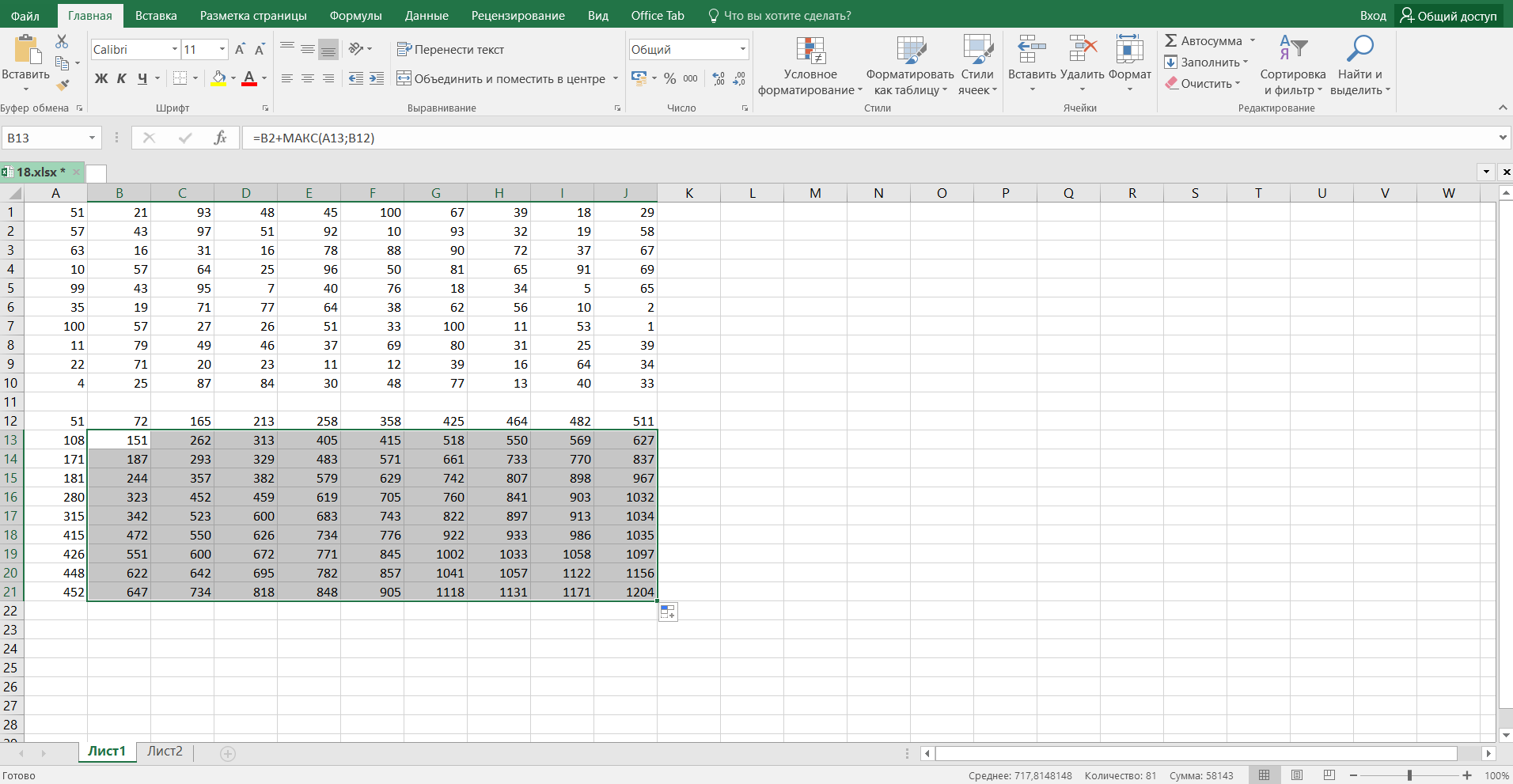
Task: Apply percent style format
Action: pos(670,78)
